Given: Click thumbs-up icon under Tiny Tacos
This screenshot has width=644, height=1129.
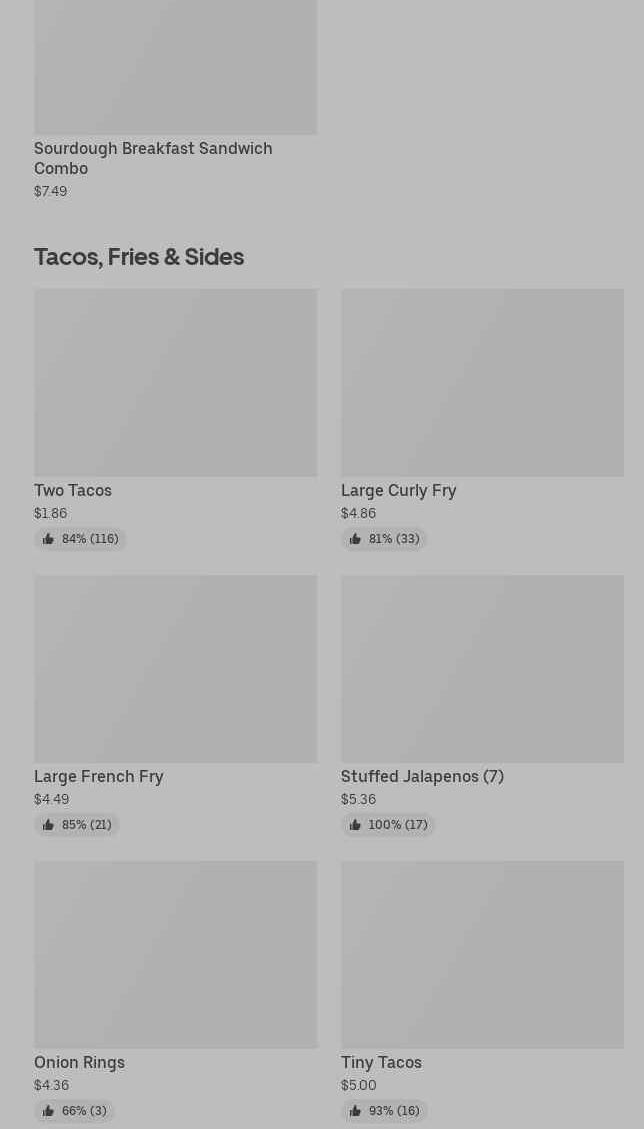Looking at the screenshot, I should click(355, 1111).
